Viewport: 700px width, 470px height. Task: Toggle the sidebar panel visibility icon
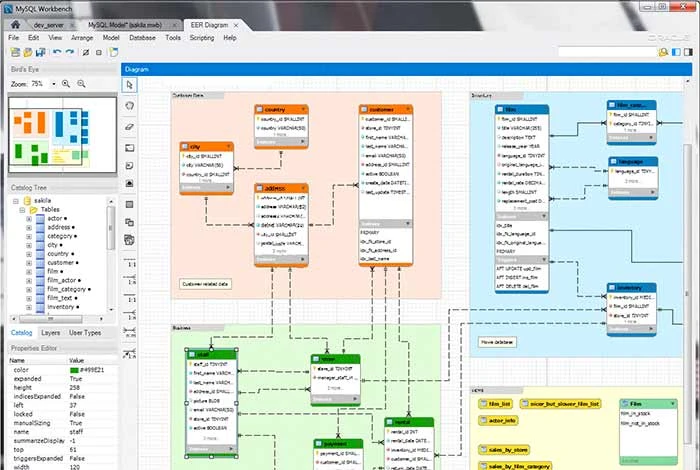[676, 52]
